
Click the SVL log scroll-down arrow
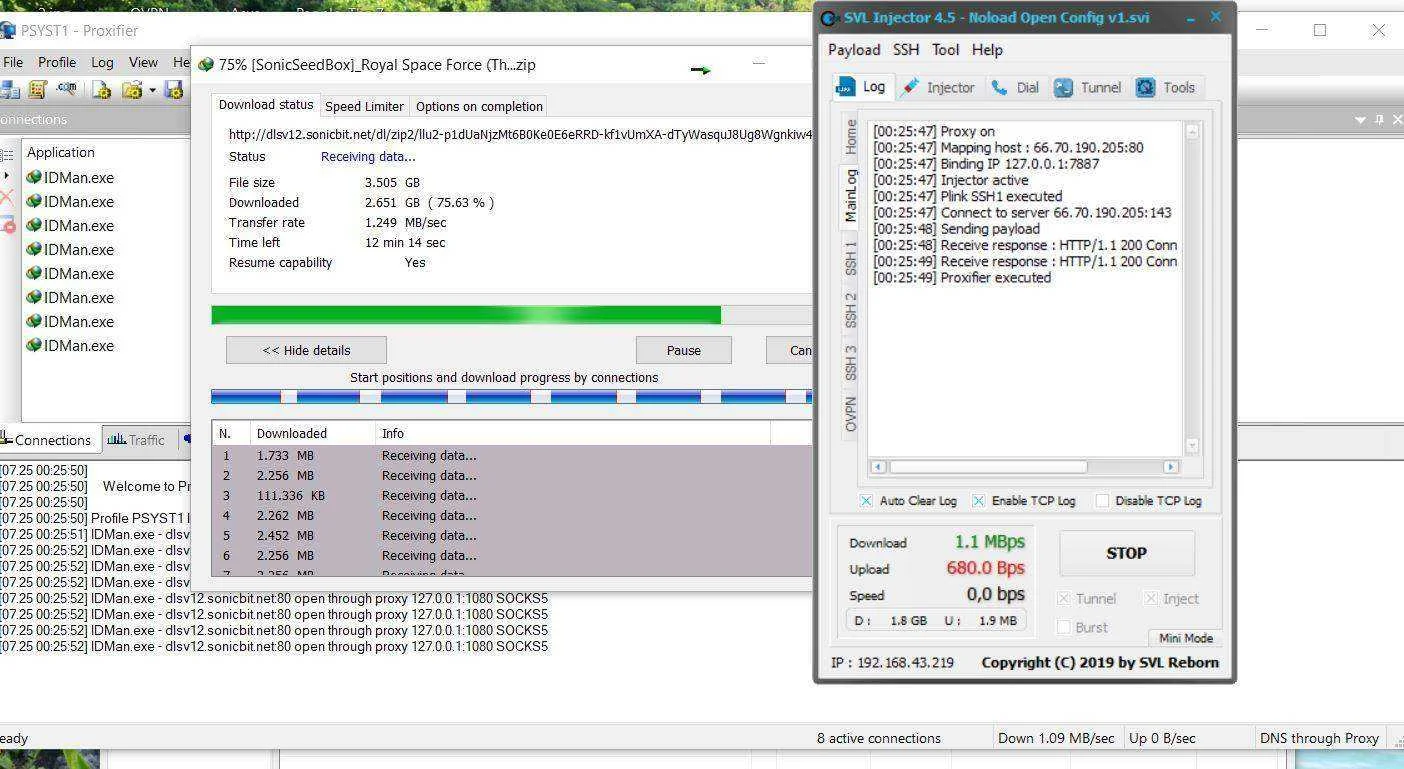click(x=1191, y=445)
